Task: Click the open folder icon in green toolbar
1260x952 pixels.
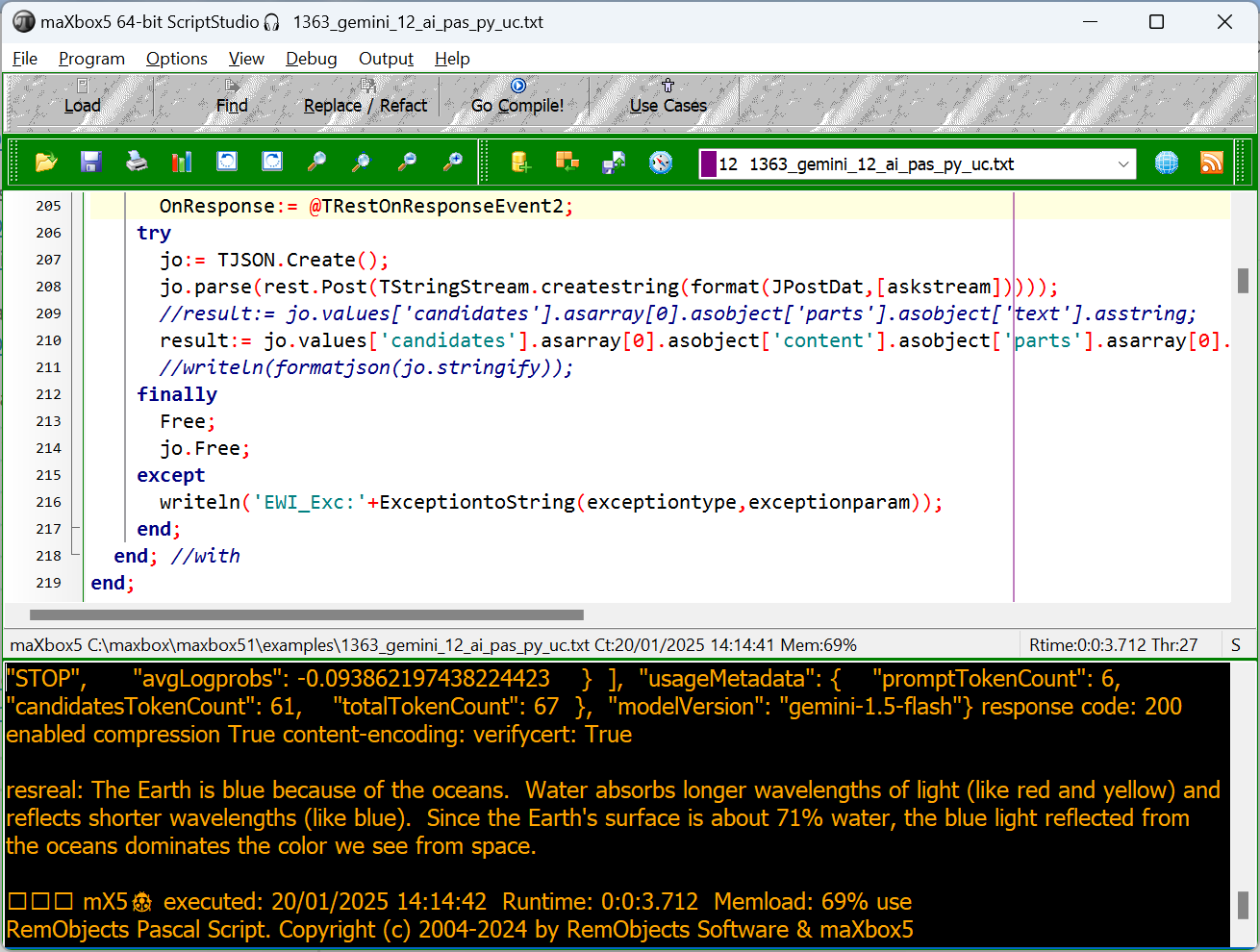Action: click(x=45, y=163)
